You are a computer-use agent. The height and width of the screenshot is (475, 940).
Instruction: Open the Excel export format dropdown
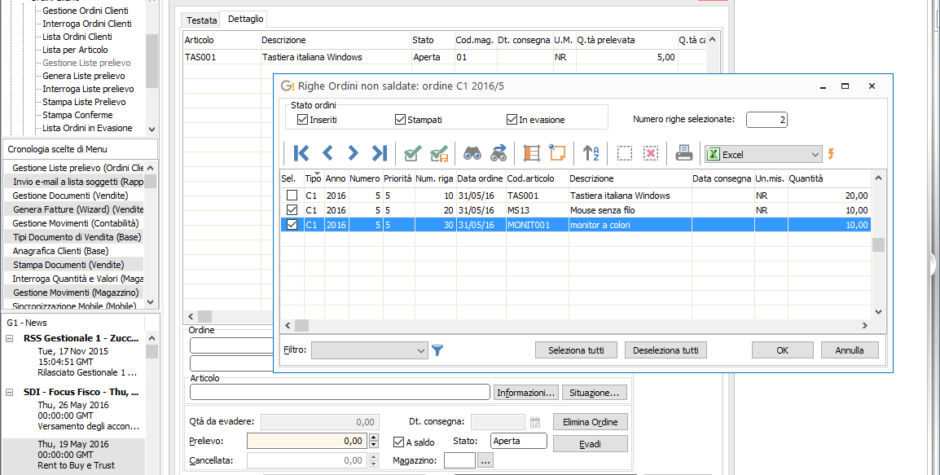(x=815, y=154)
